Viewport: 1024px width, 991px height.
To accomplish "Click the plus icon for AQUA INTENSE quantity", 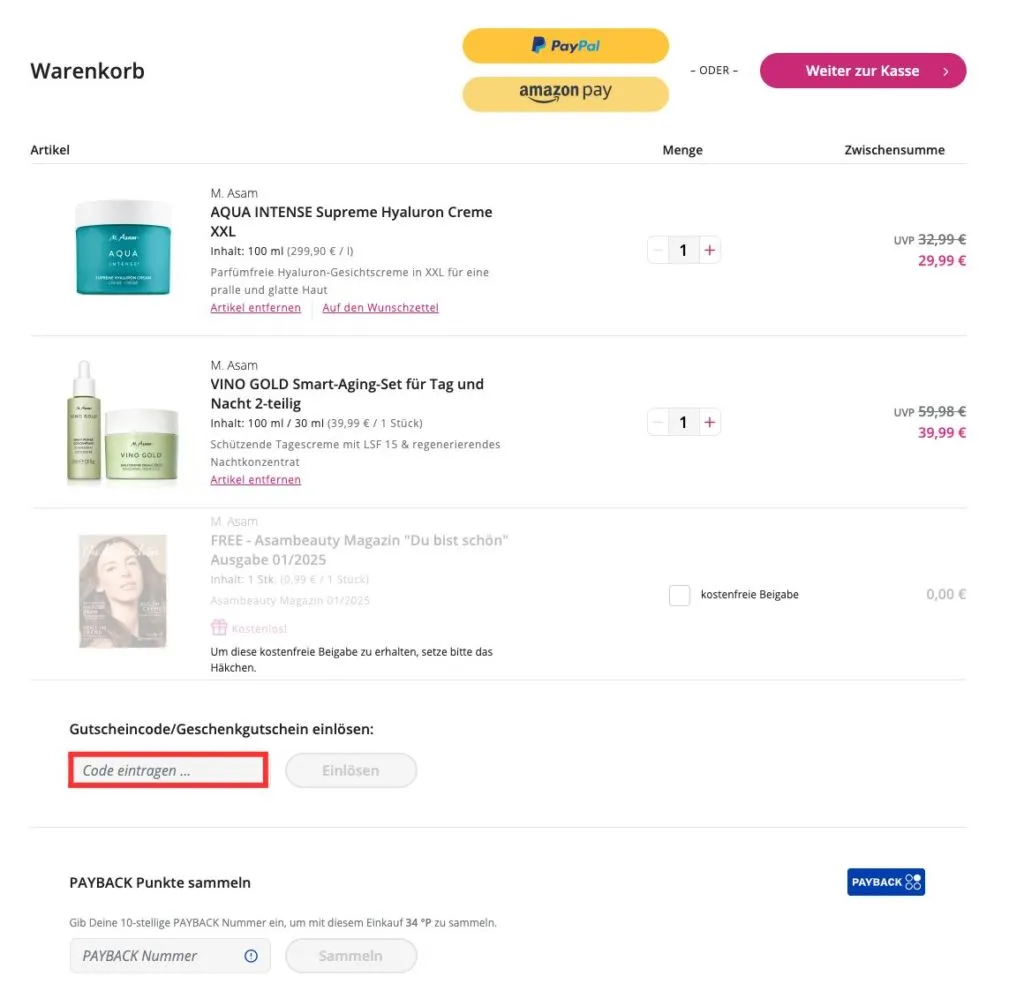I will coord(709,250).
